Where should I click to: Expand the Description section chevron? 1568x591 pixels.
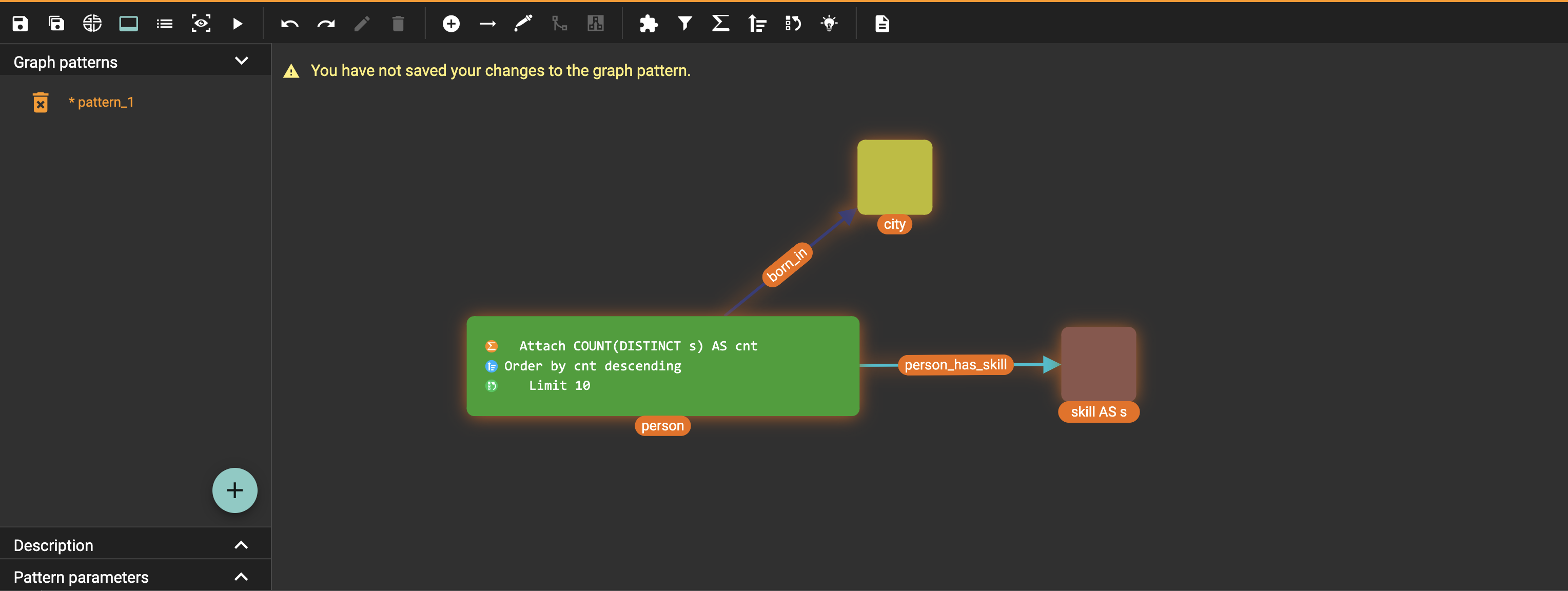(241, 545)
